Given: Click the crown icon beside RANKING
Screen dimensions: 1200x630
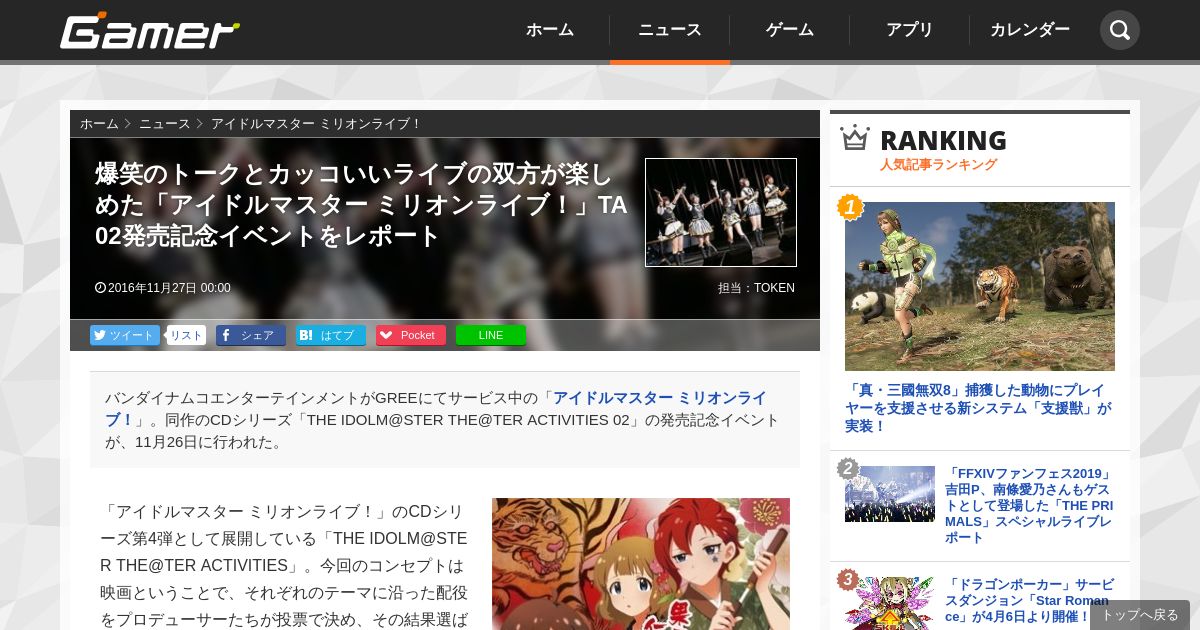Looking at the screenshot, I should pyautogui.click(x=855, y=138).
